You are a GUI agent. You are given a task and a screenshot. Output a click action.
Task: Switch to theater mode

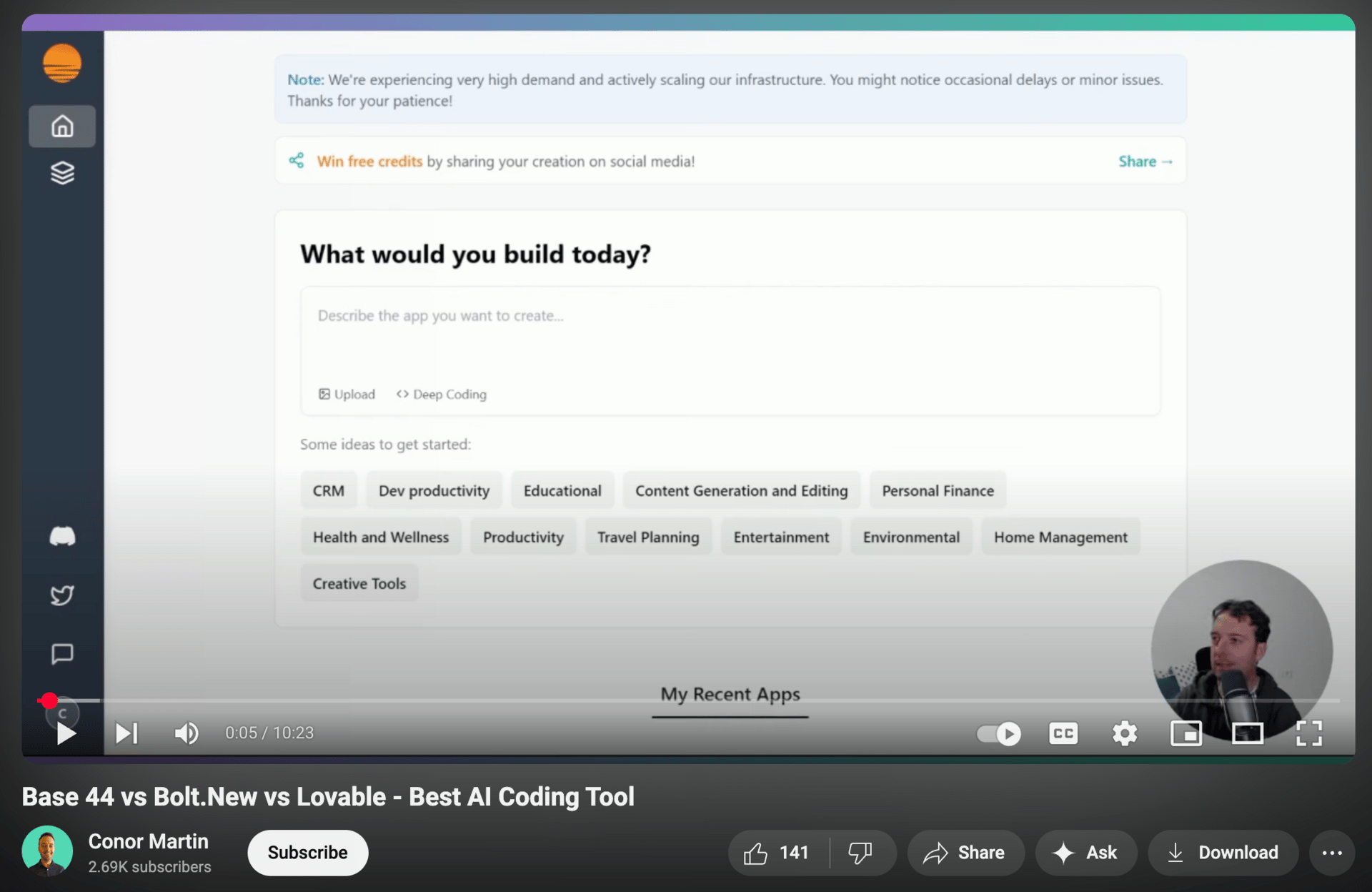tap(1247, 733)
